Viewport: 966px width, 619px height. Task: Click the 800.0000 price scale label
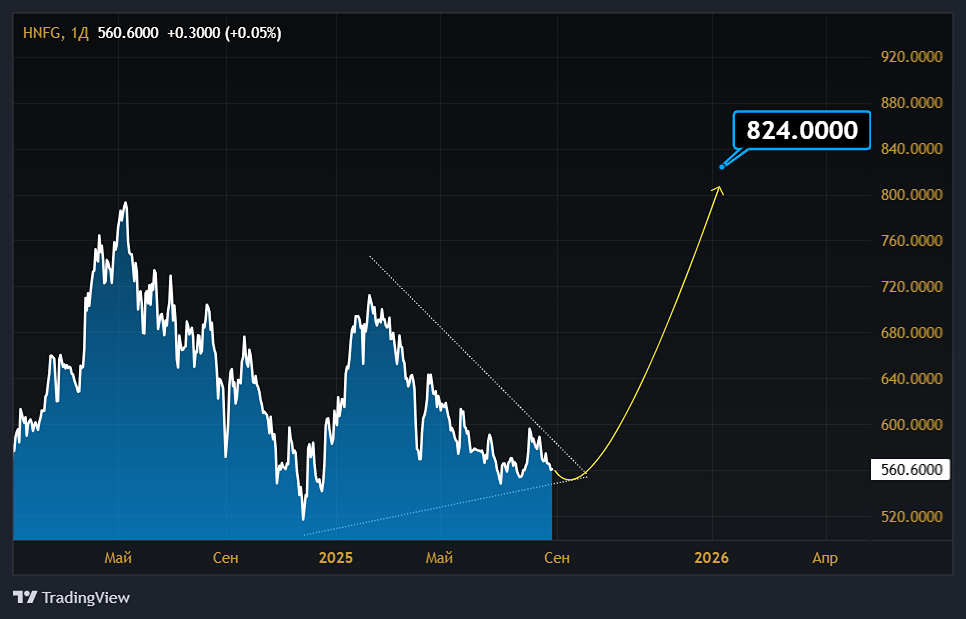pos(912,195)
